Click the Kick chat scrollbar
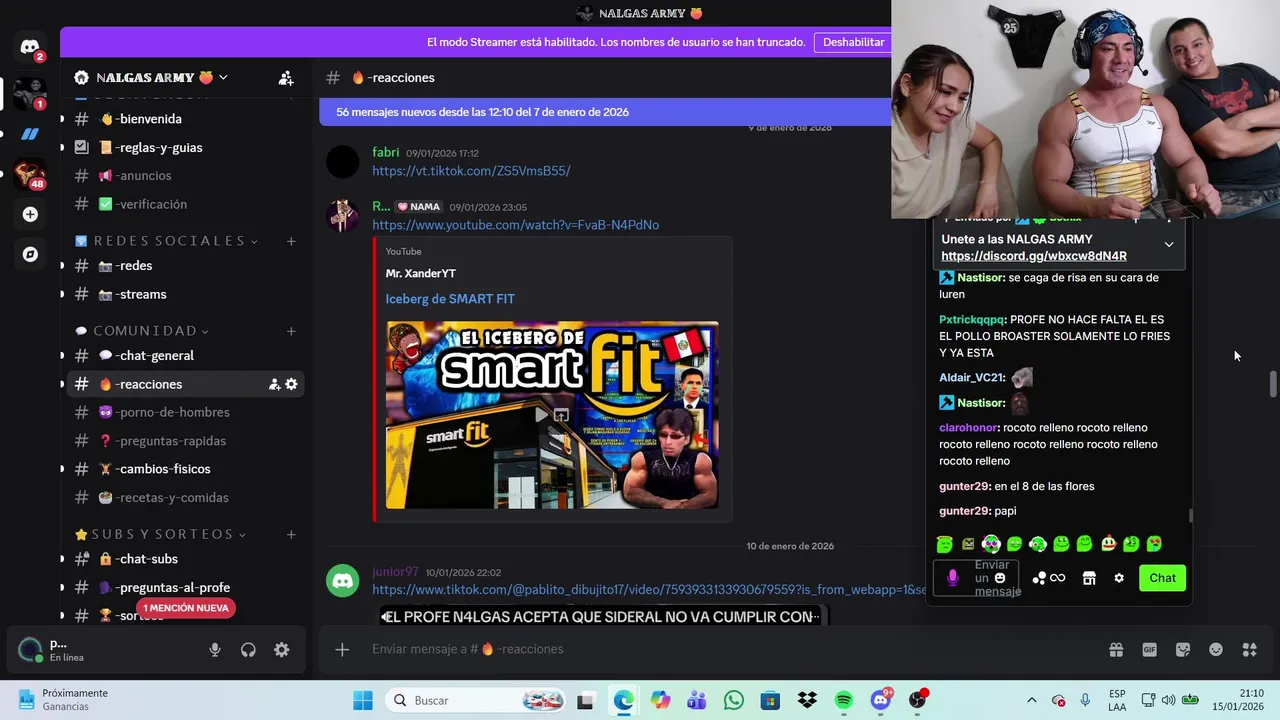 tap(1190, 516)
